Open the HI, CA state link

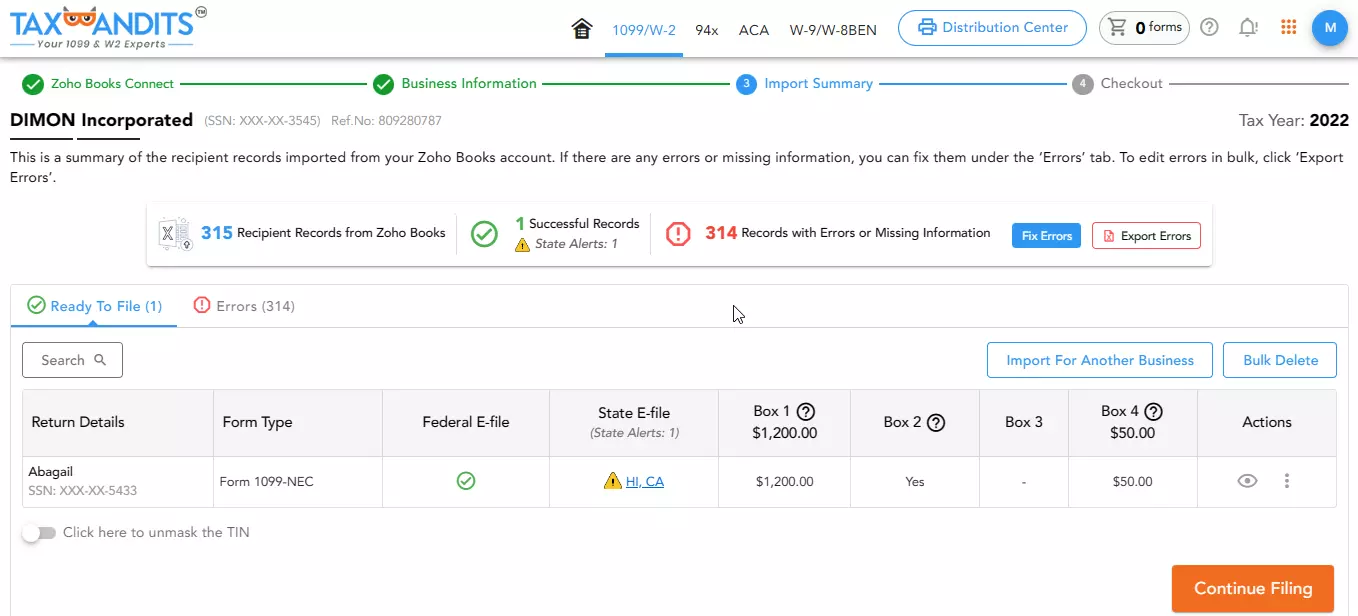click(x=645, y=482)
